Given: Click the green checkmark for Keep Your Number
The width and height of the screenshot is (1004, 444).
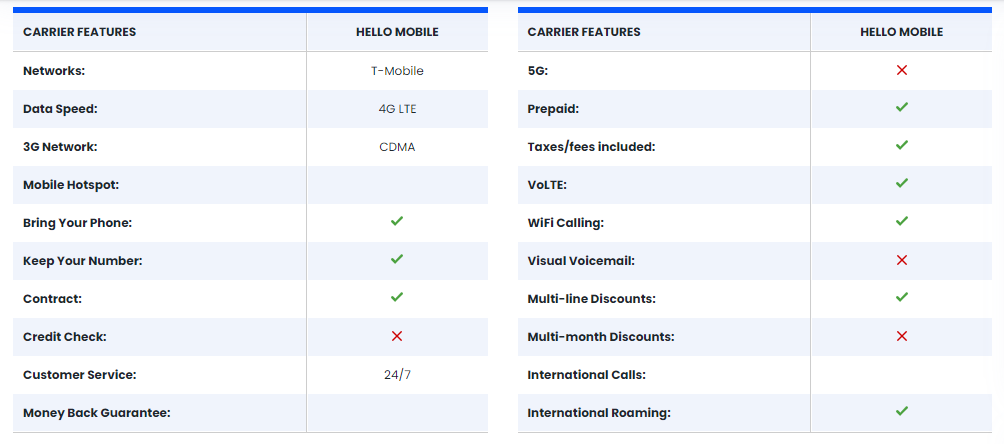Looking at the screenshot, I should click(x=397, y=259).
